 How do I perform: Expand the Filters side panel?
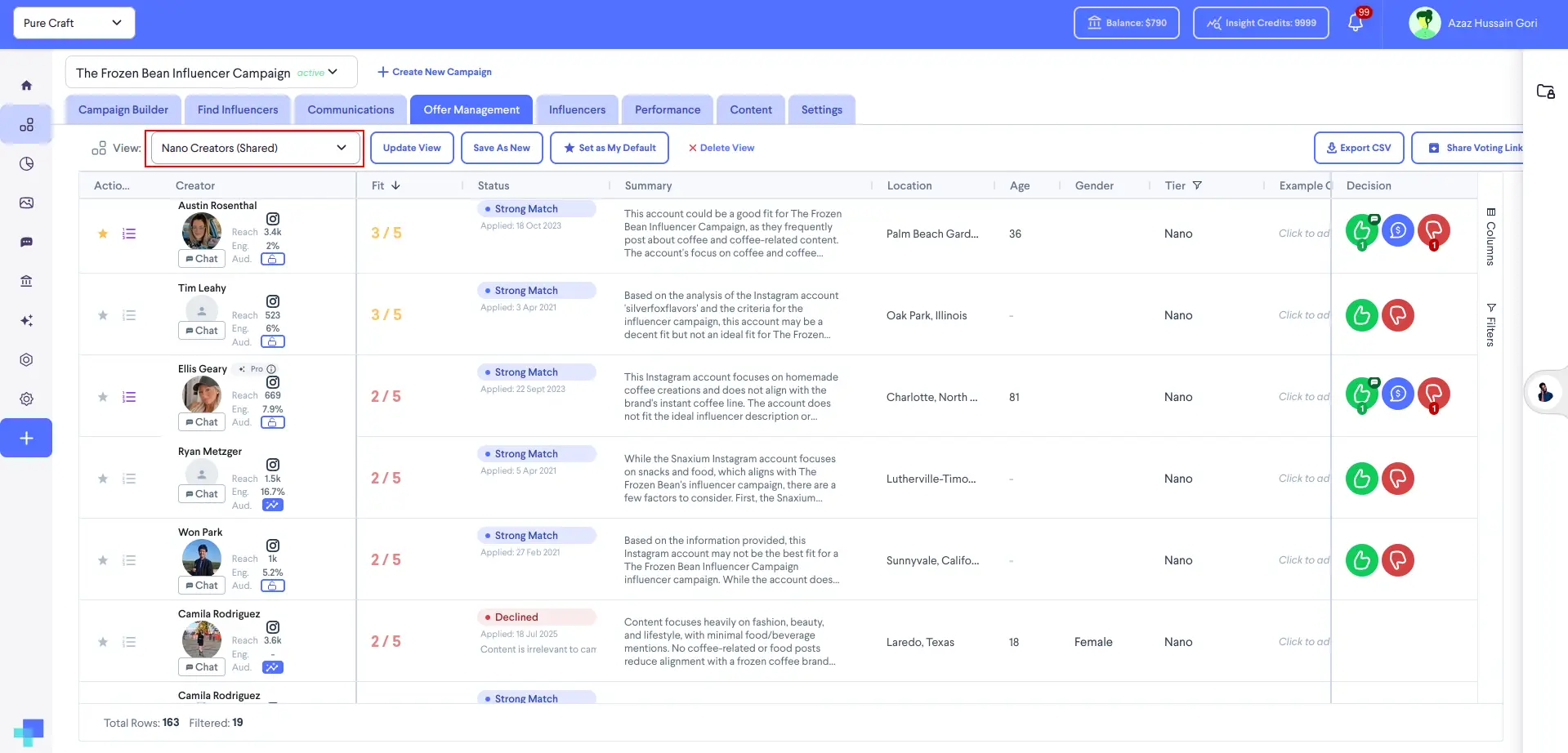(x=1490, y=325)
